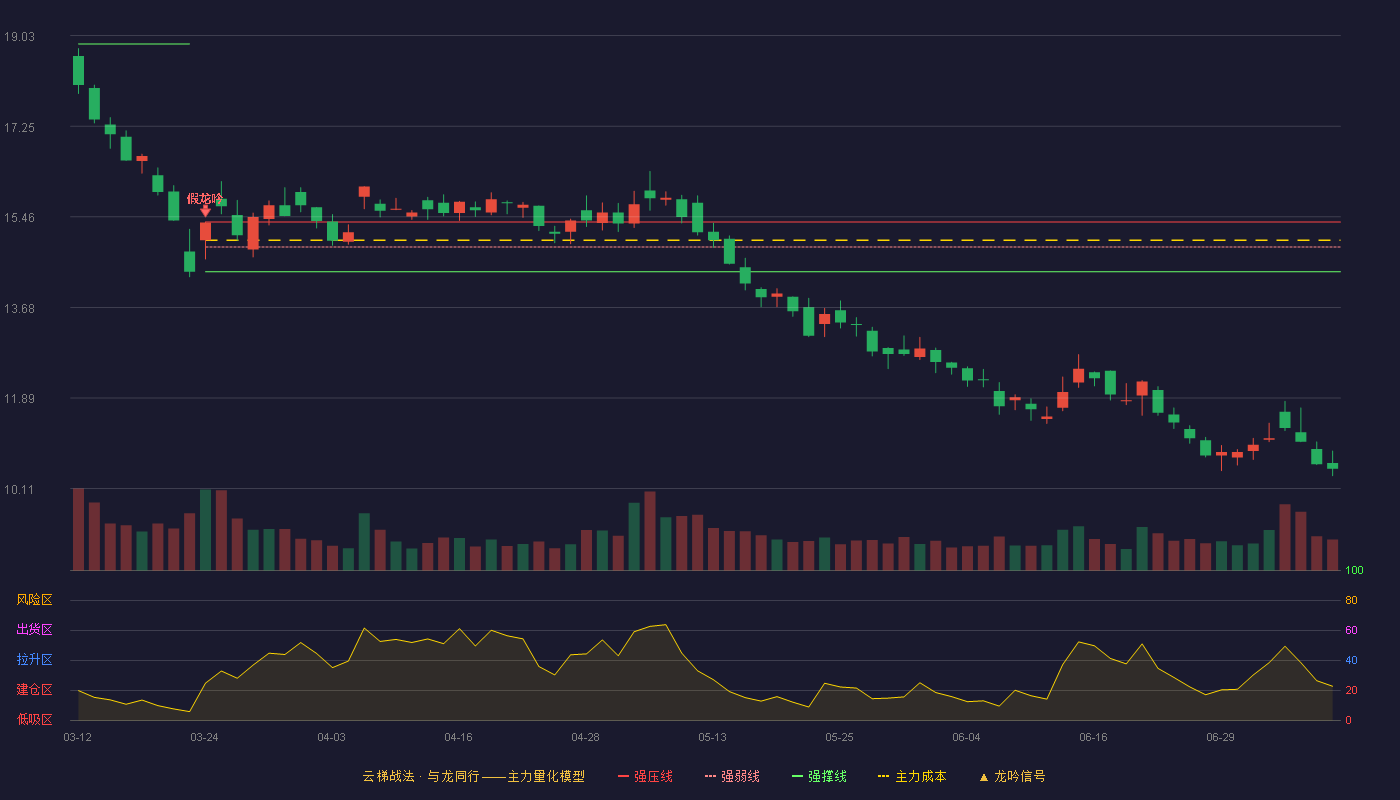Click the red arrow marker under 假龙吟

coord(205,211)
